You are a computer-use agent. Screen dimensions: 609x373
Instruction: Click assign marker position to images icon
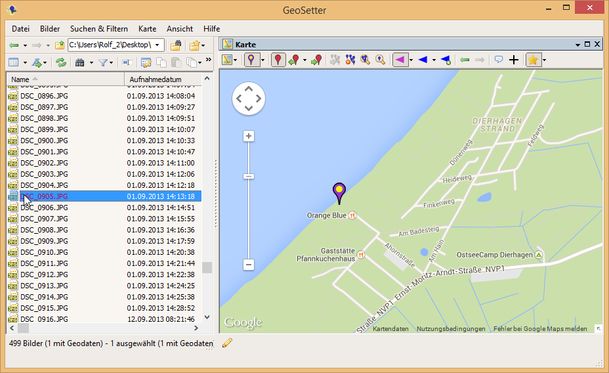pos(294,60)
